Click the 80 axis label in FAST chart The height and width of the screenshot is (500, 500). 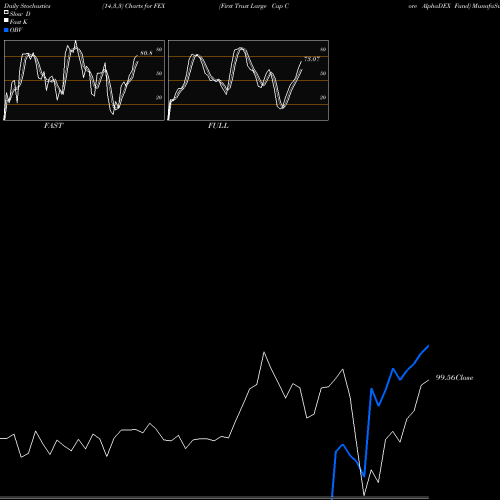tap(159, 50)
